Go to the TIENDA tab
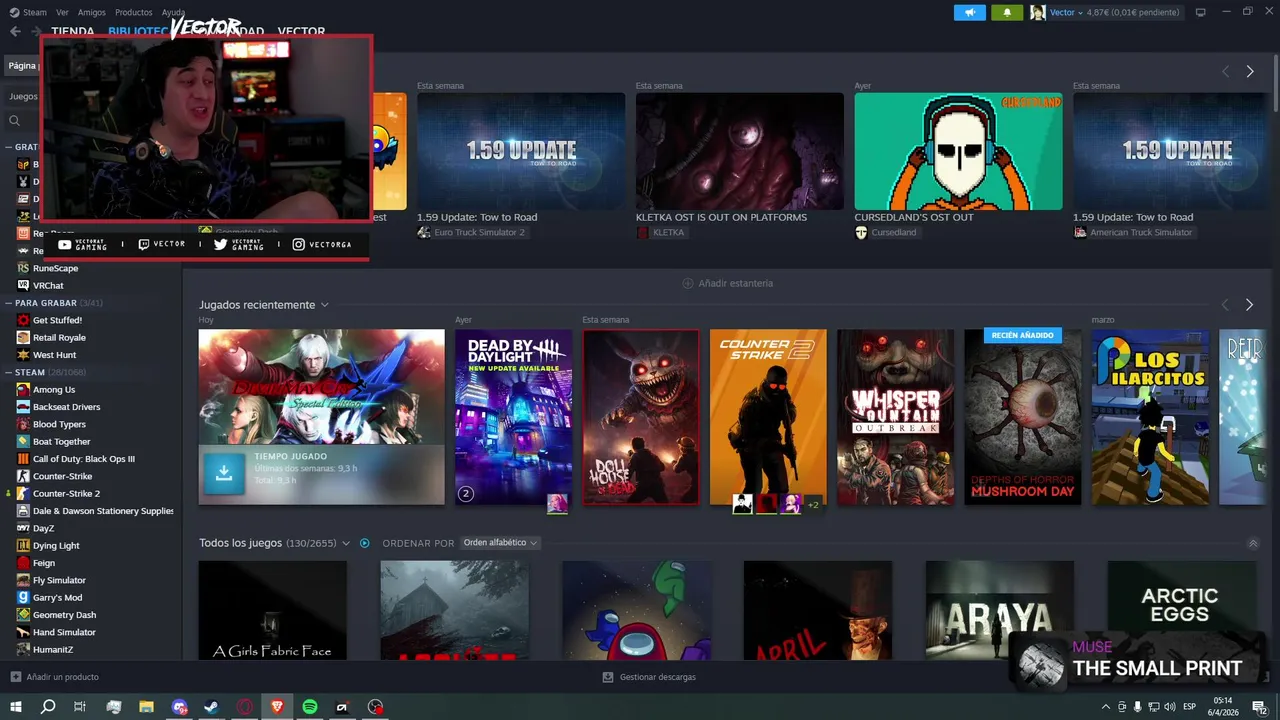 coord(72,31)
